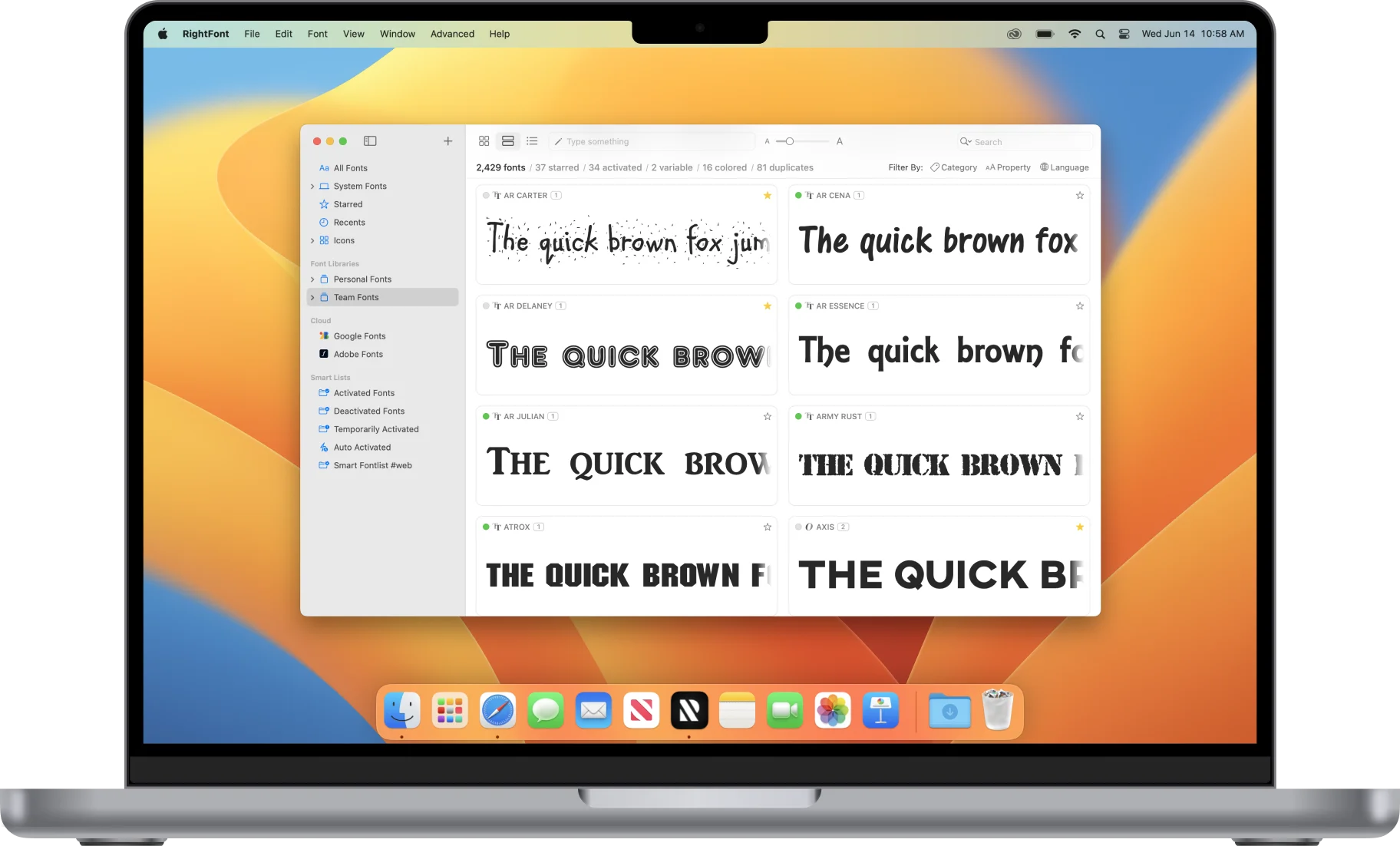The height and width of the screenshot is (846, 1400).
Task: Show all 2,429 fonts
Action: pos(500,168)
